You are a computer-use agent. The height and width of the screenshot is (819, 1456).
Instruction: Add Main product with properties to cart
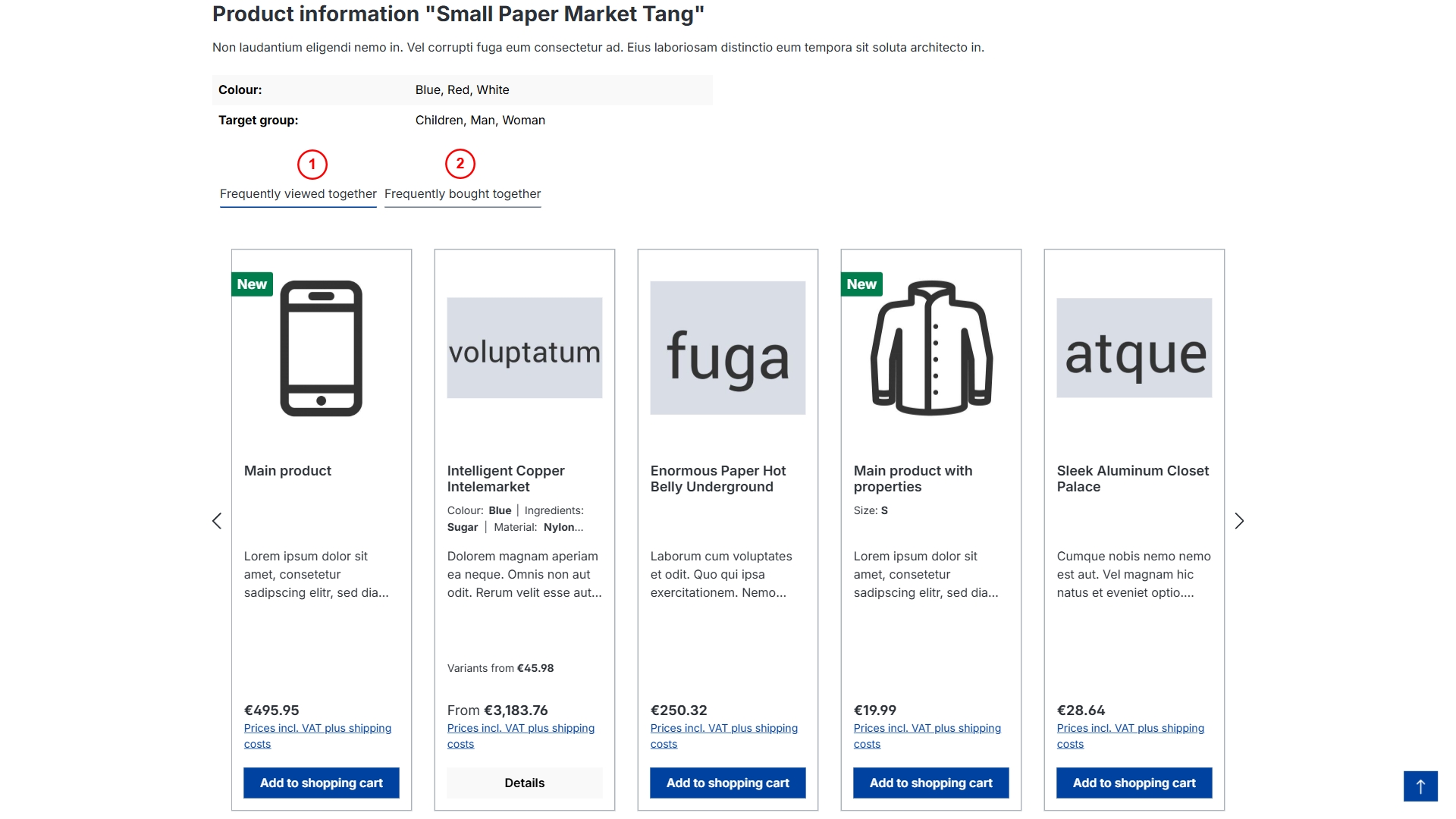(931, 783)
